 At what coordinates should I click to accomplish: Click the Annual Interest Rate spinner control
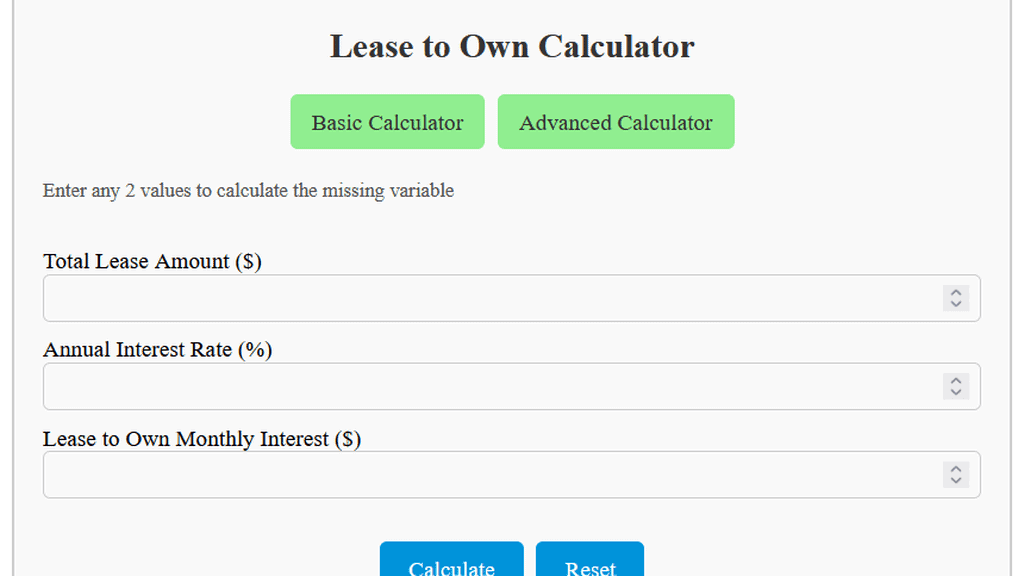tap(955, 387)
